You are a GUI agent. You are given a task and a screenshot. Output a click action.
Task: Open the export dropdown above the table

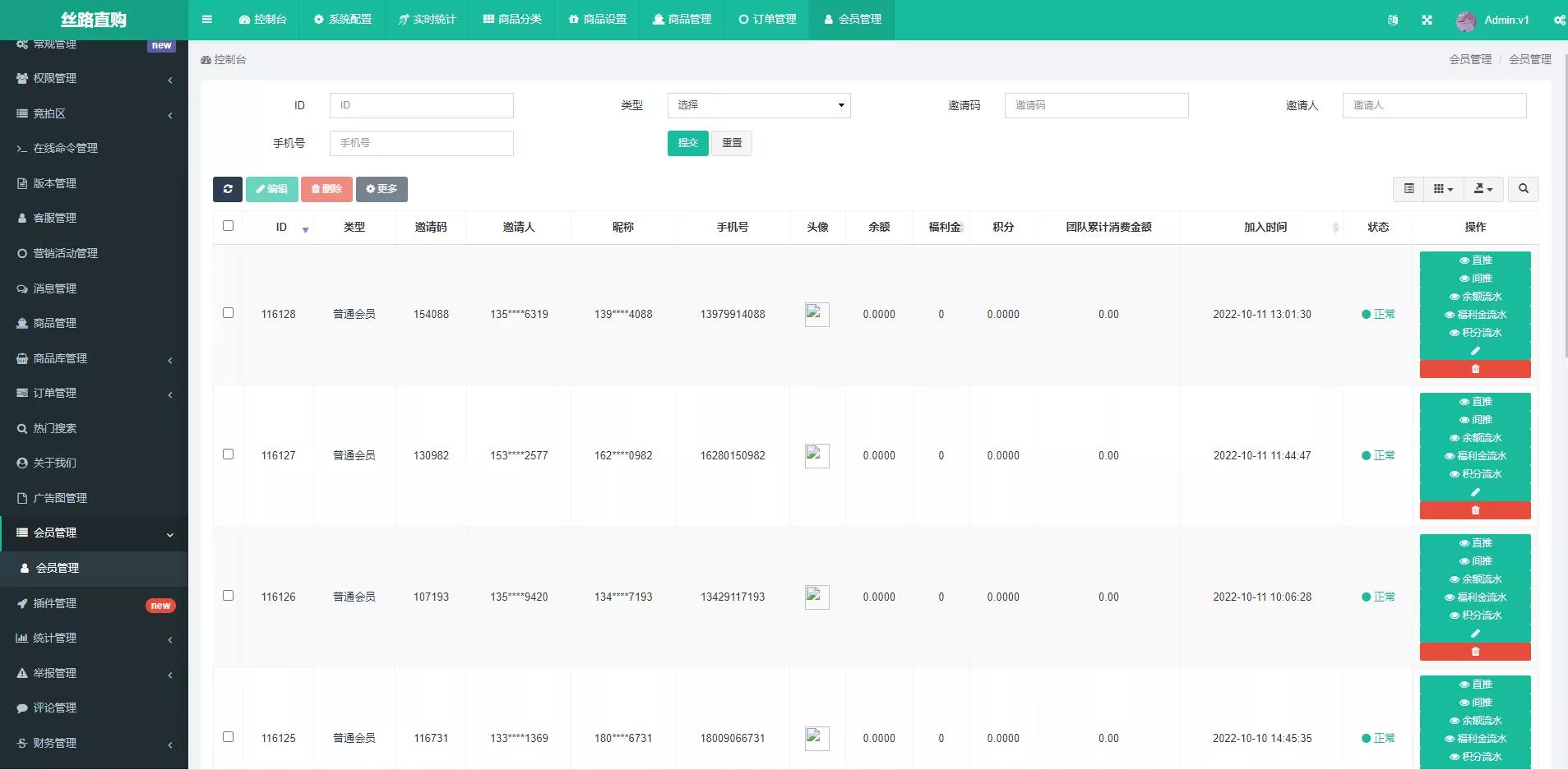(x=1483, y=189)
